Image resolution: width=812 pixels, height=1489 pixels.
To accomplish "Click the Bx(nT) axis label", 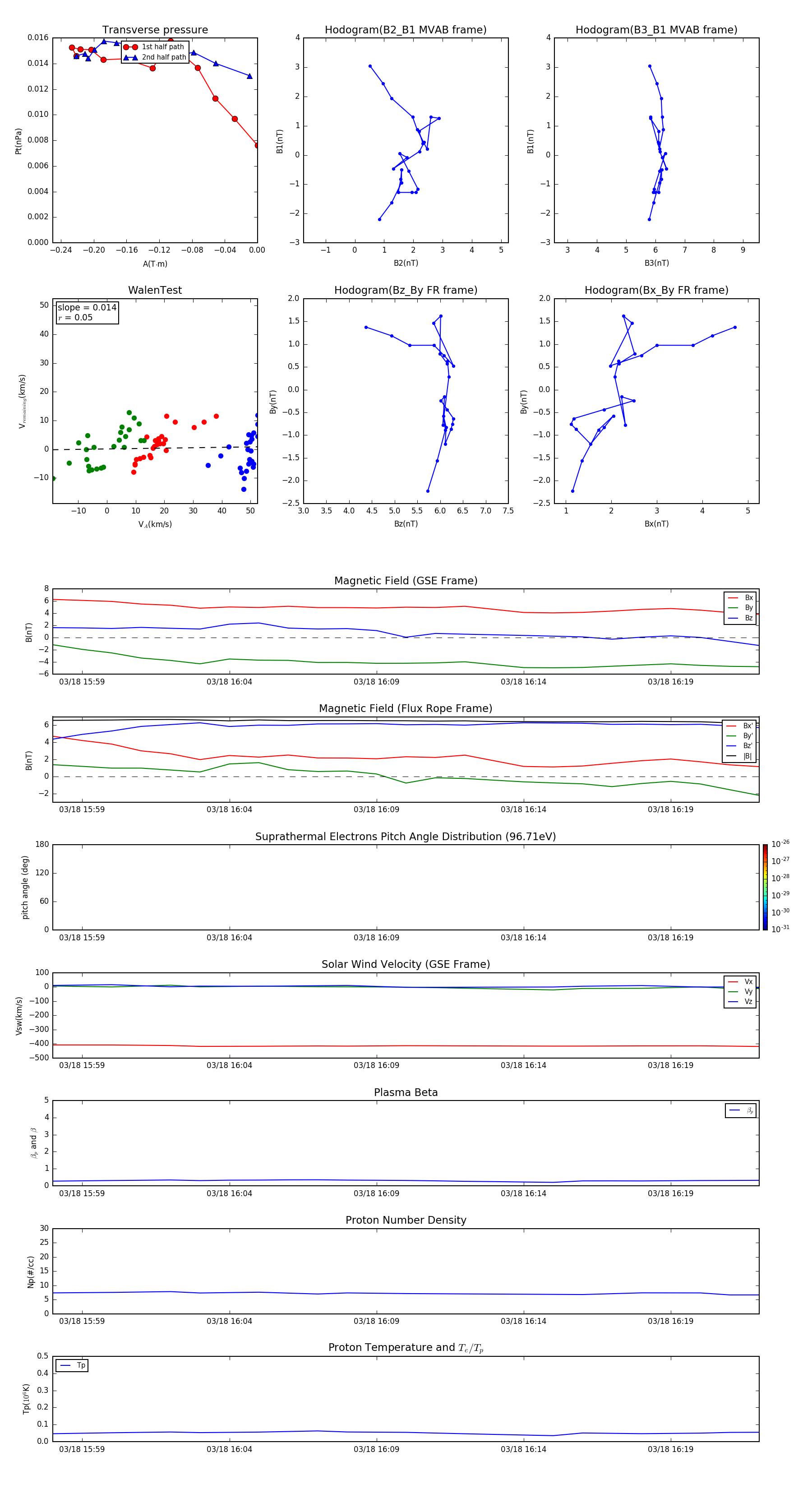I will 656,524.
